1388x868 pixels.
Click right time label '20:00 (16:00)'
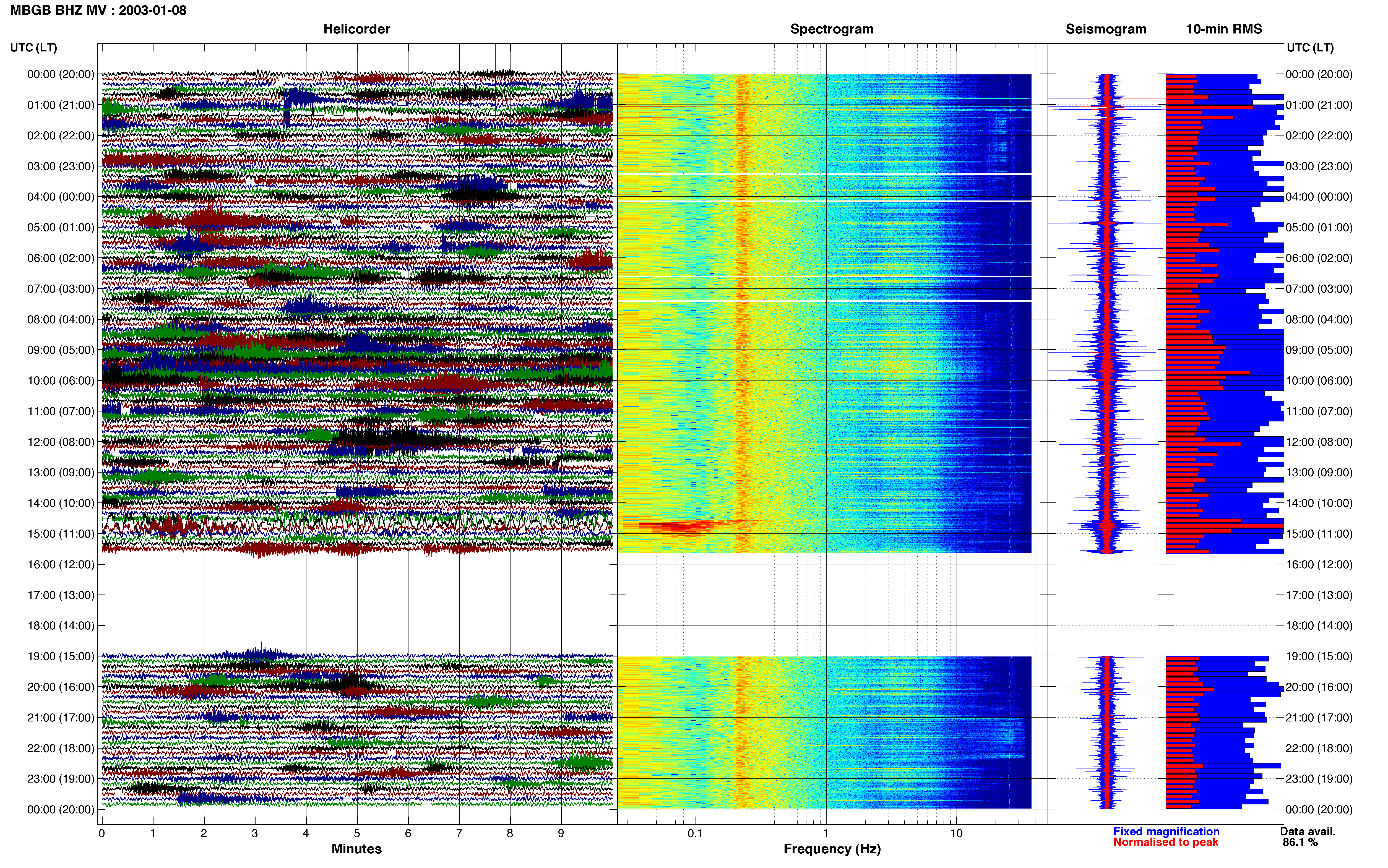(x=1319, y=687)
